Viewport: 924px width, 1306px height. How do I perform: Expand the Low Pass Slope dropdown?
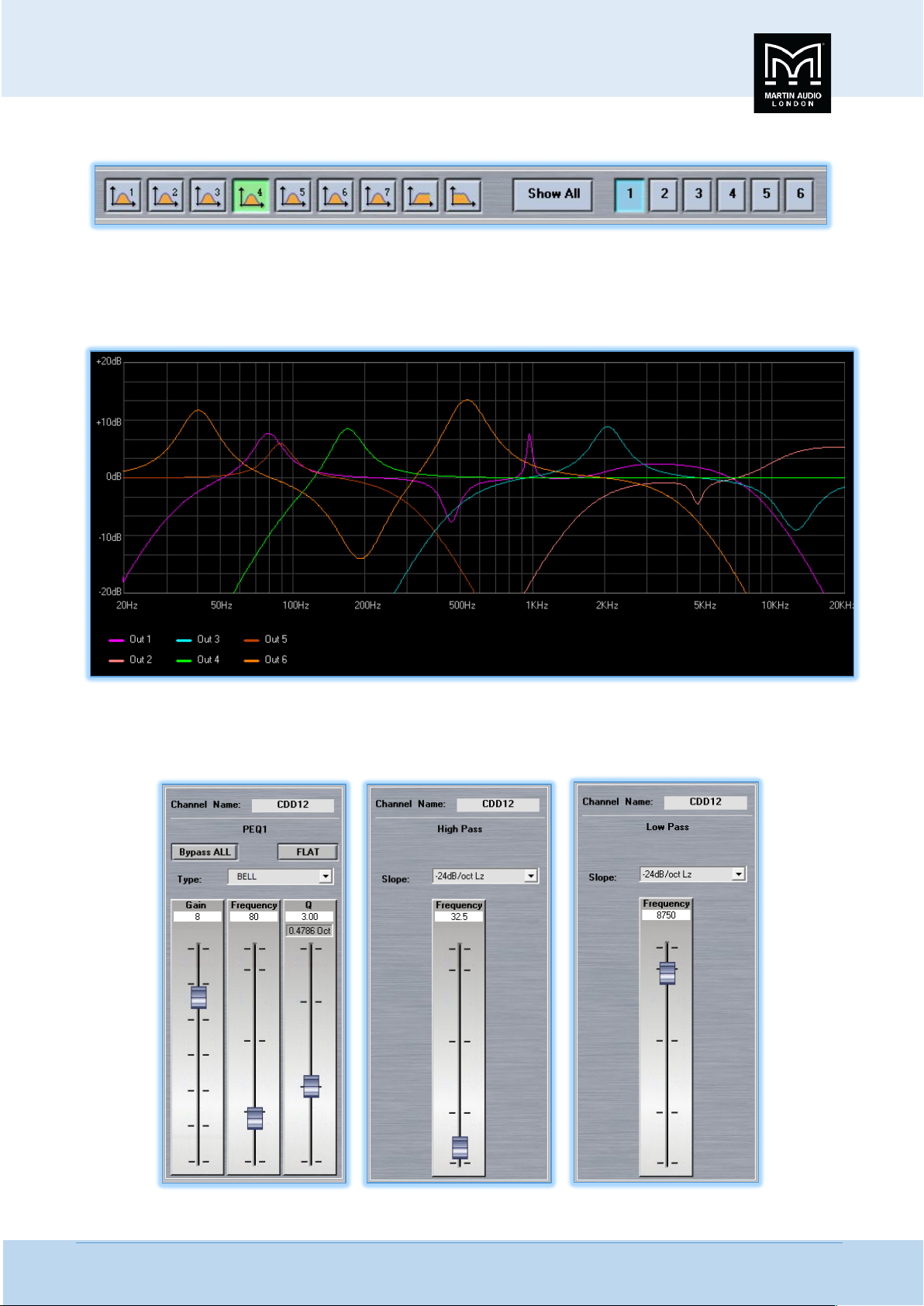pos(739,874)
